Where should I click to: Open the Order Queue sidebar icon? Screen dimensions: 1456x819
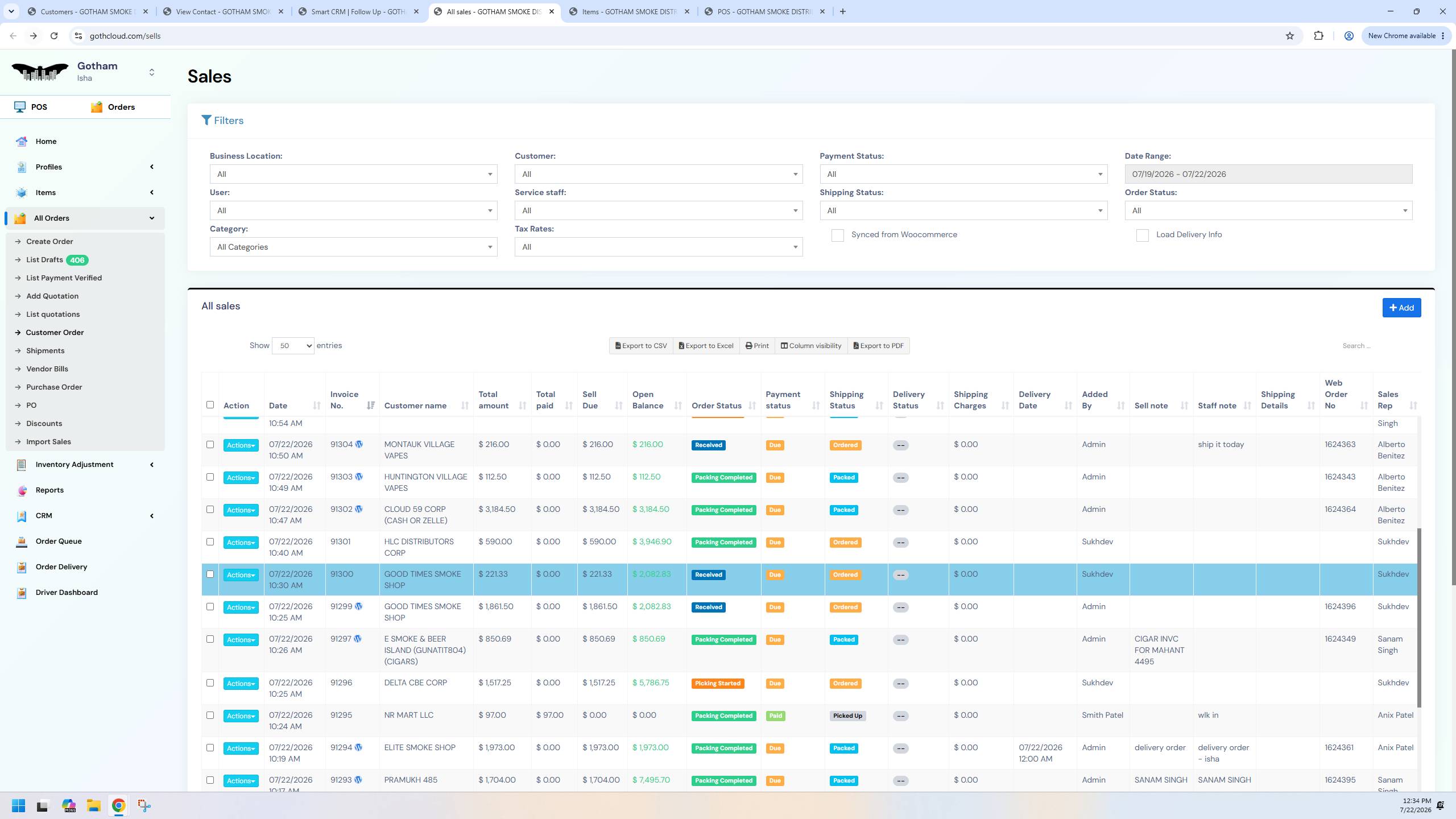(22, 541)
